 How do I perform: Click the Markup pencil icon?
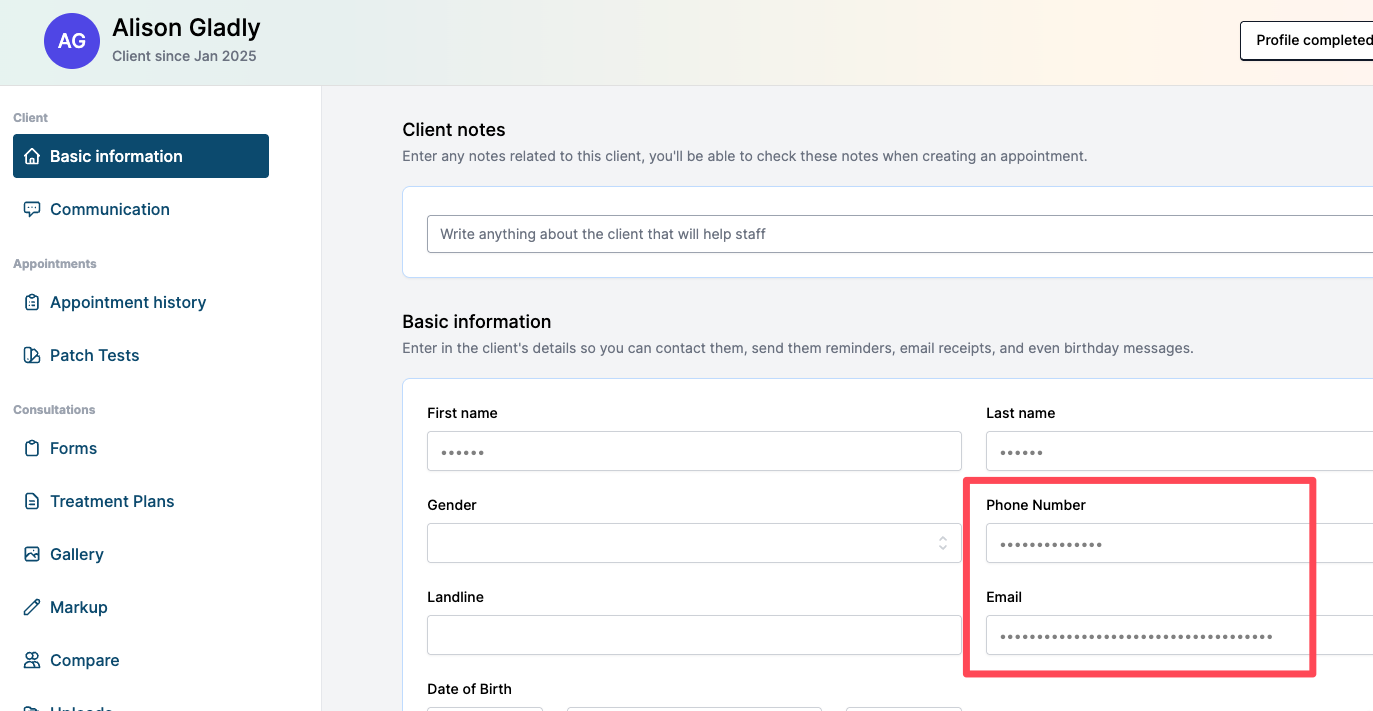(32, 607)
